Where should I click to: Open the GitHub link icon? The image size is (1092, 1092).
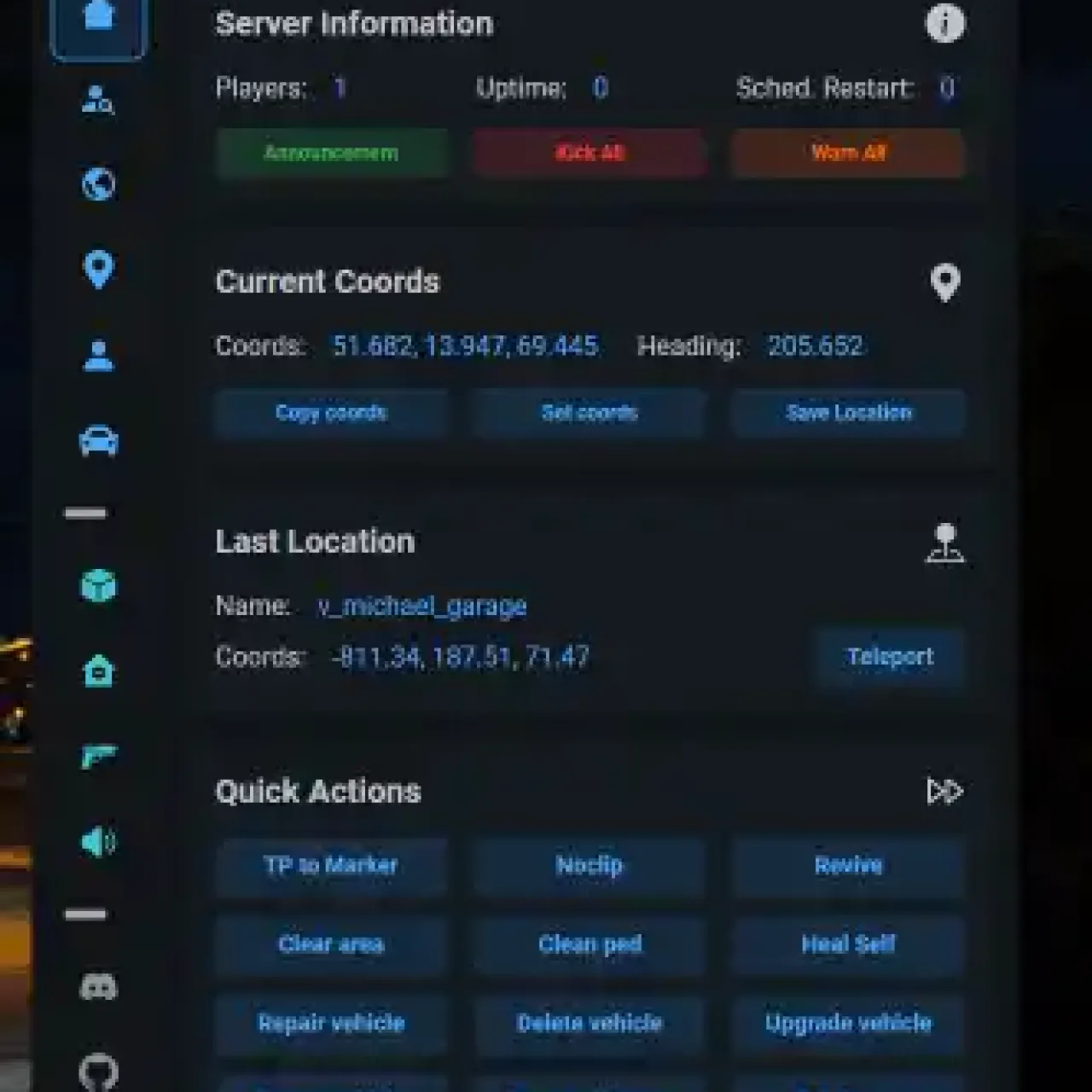(98, 1072)
